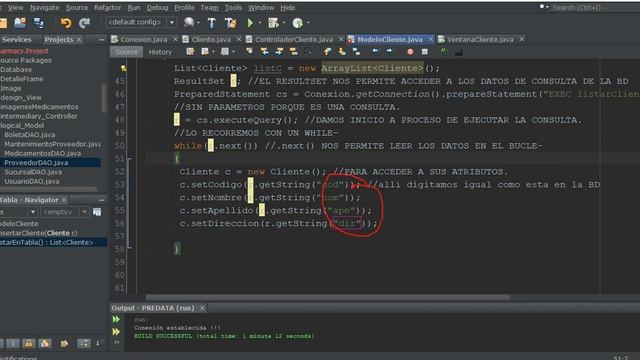The image size is (640, 360).
Task: Open the <empty> filter dropdown in Navigator
Action: click(84, 212)
